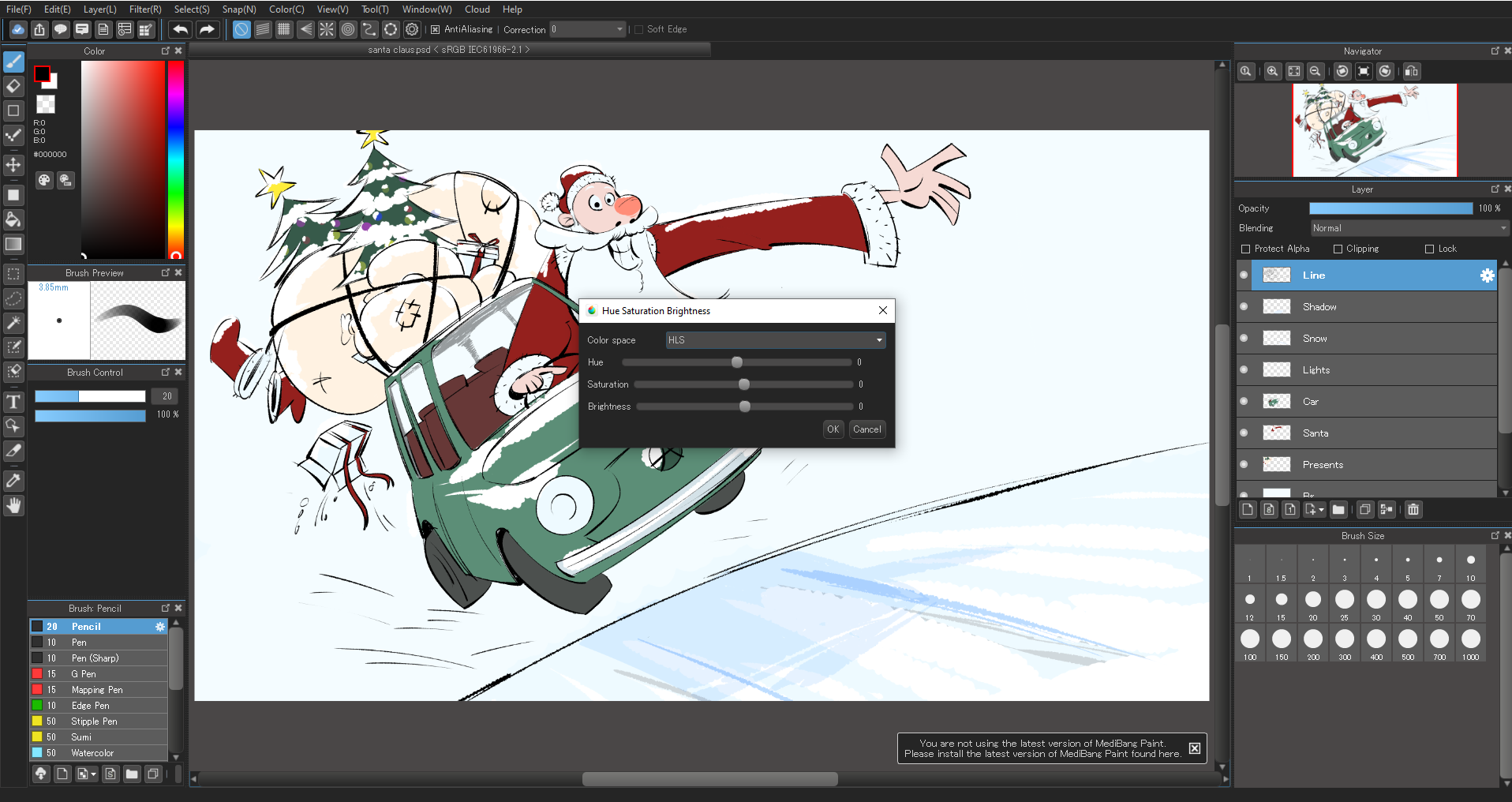This screenshot has width=1512, height=802.
Task: Open the Window menu
Action: 427,9
